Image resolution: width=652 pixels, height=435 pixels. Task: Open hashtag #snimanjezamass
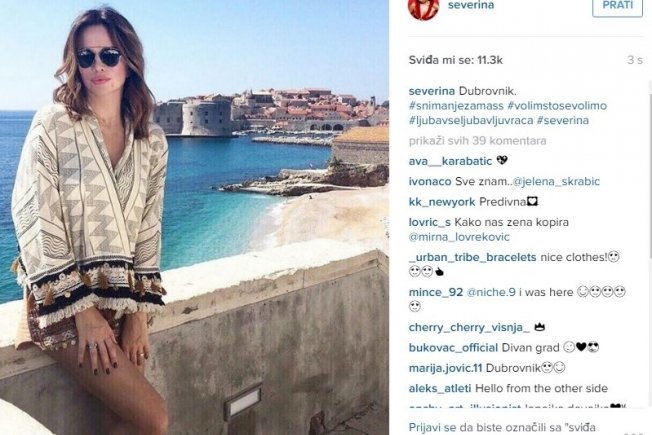pos(456,106)
